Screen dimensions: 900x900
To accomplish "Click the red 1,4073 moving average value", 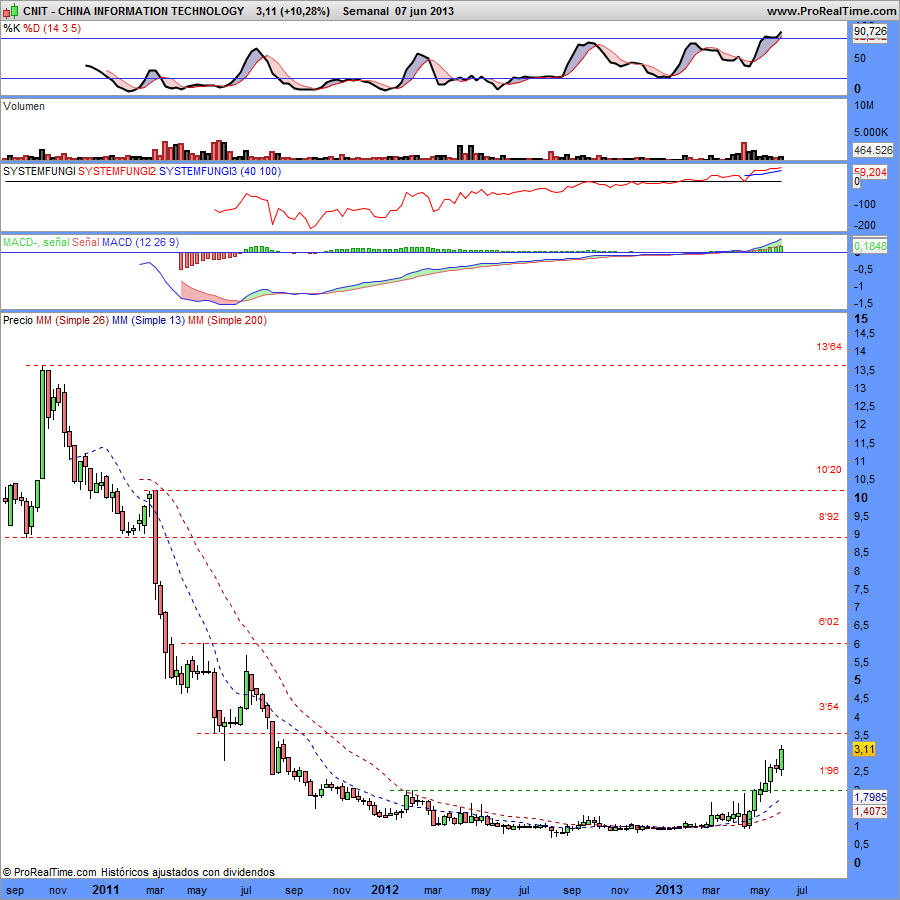I will click(870, 811).
